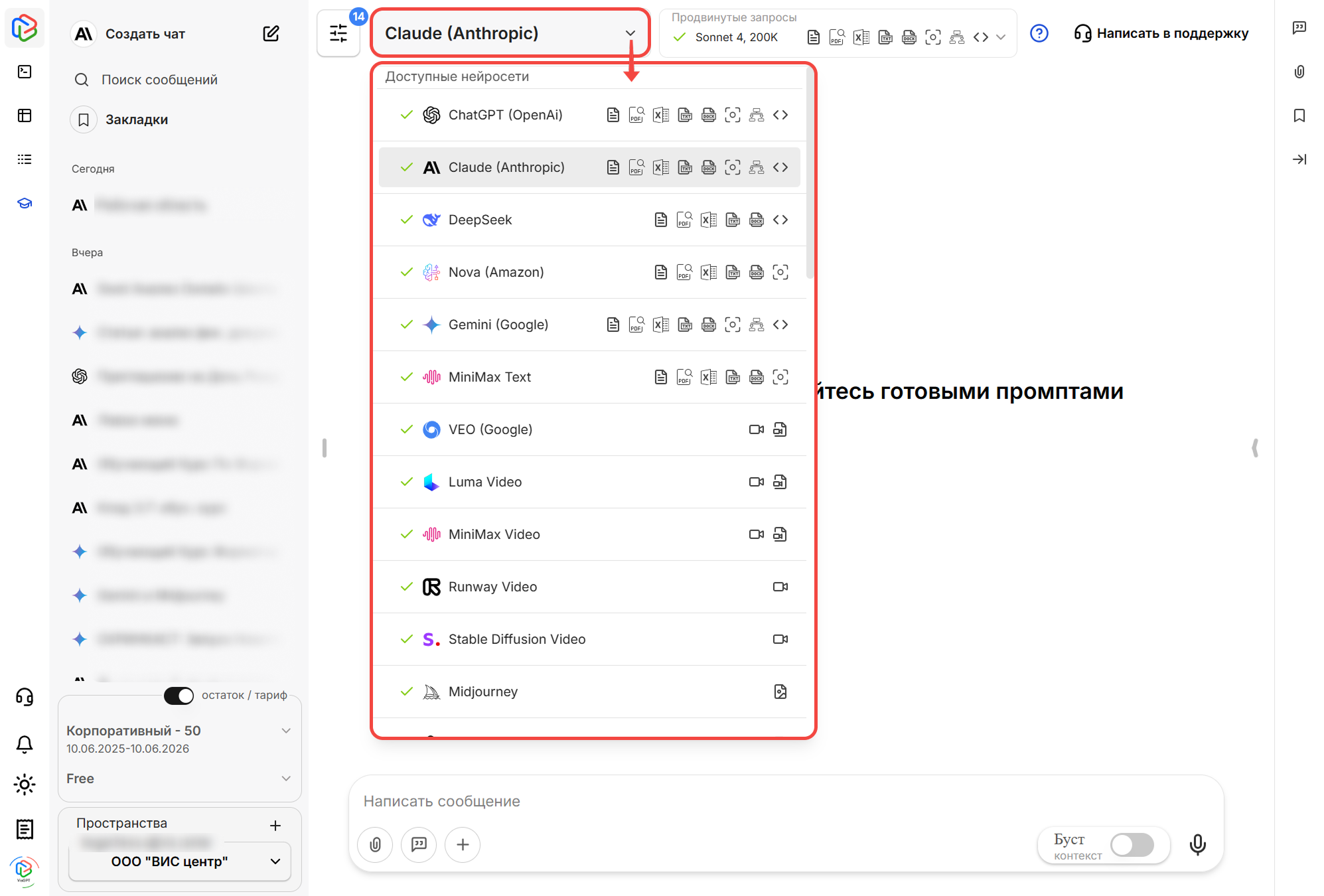Toggle the Буст контекст switch

point(1132,845)
